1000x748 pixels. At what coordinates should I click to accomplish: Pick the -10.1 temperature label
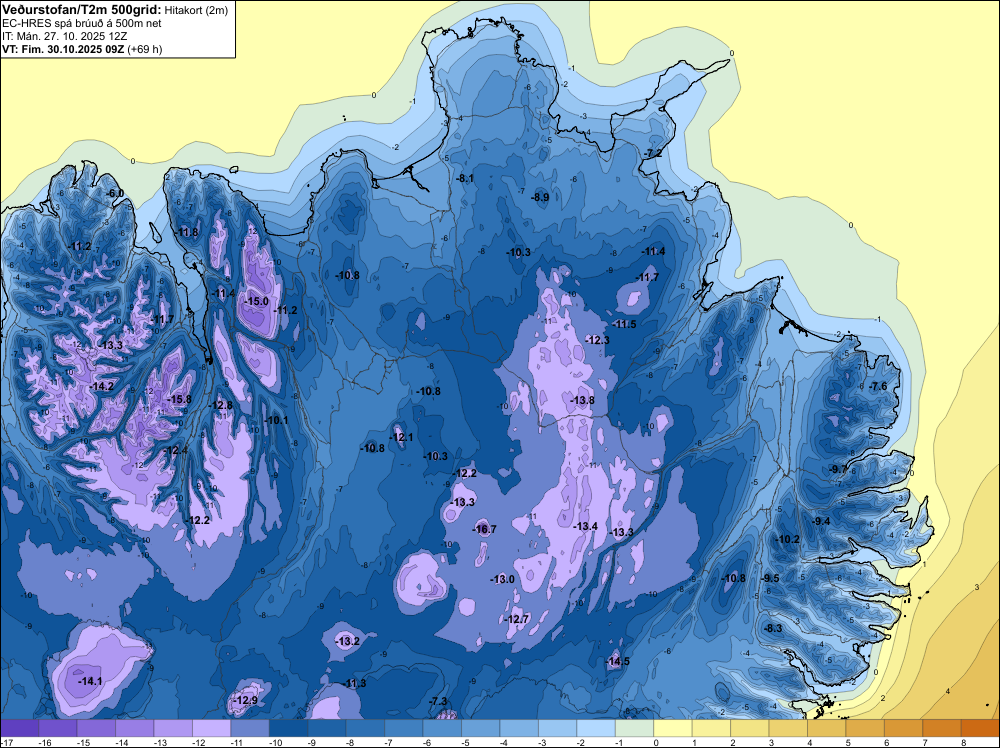[x=277, y=420]
